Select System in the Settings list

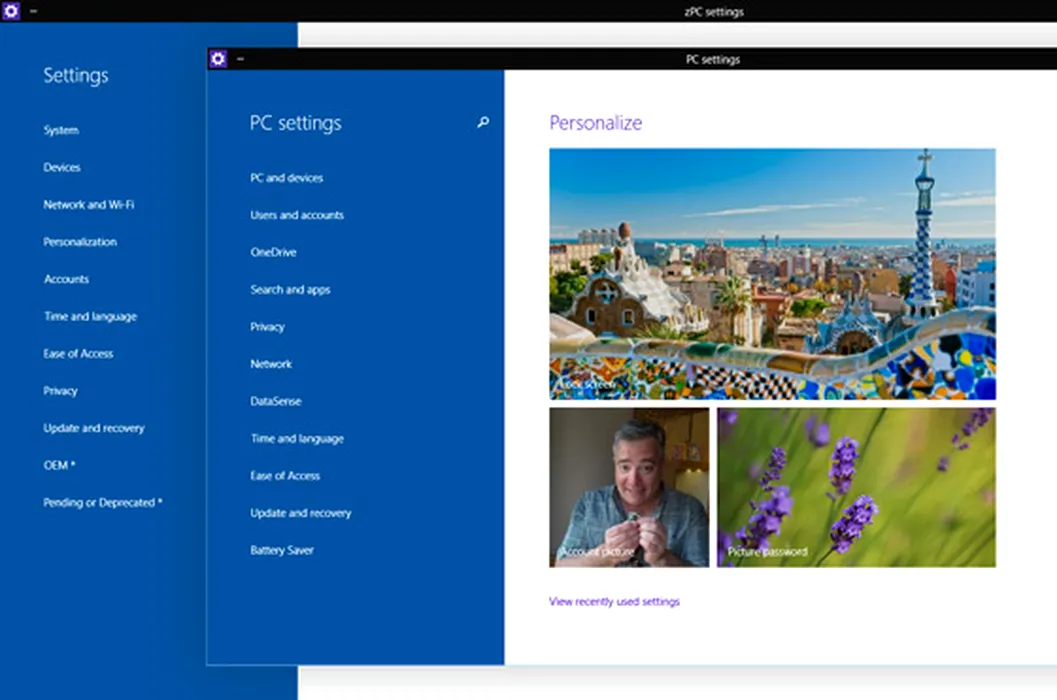61,130
